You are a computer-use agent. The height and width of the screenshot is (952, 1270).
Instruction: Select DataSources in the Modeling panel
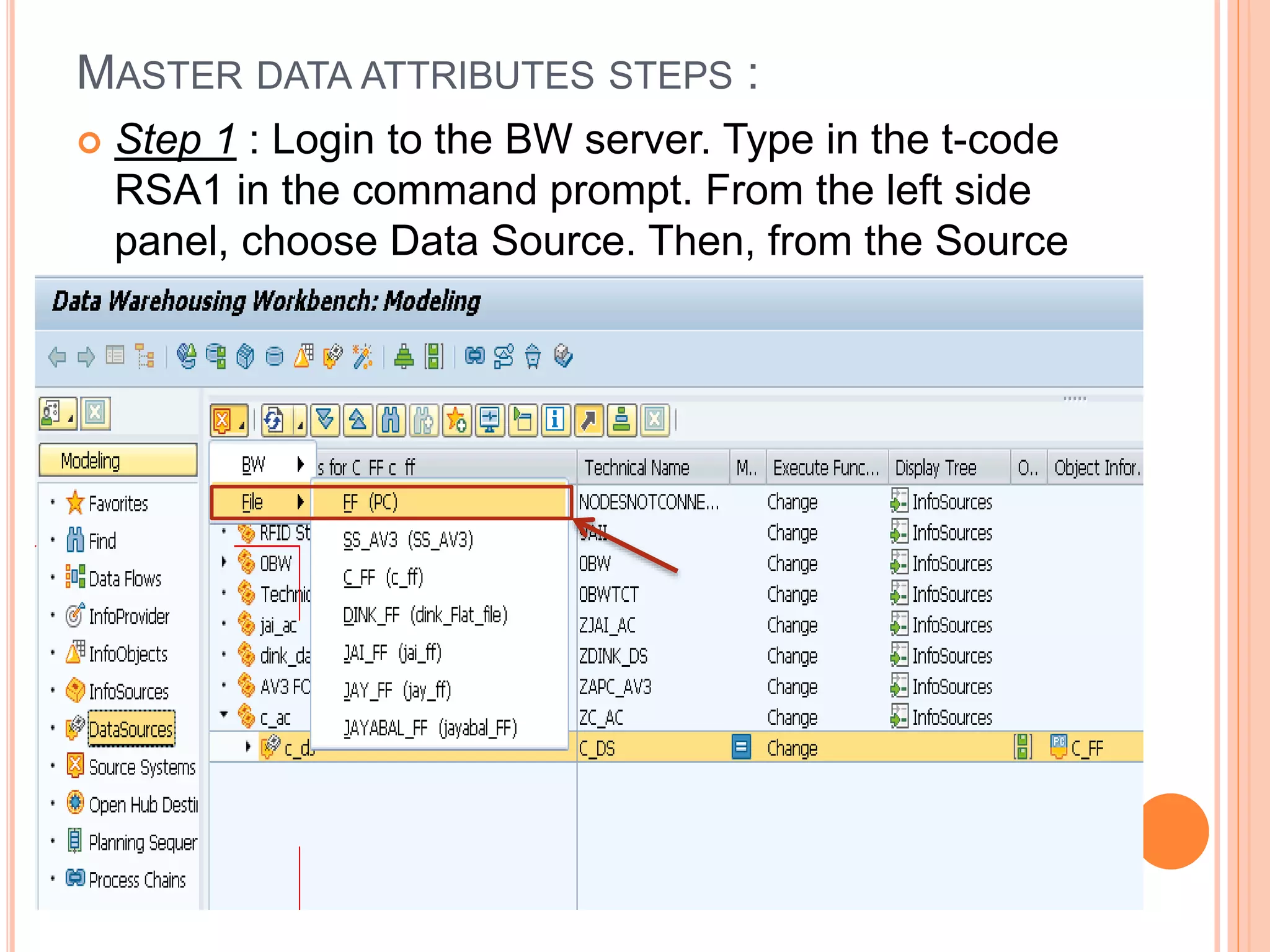[x=131, y=729]
